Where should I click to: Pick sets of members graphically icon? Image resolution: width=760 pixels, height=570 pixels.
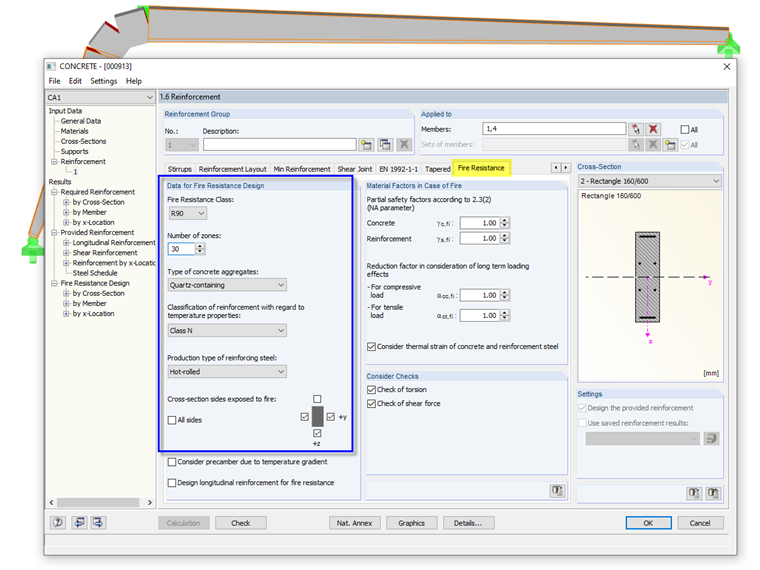pyautogui.click(x=635, y=144)
